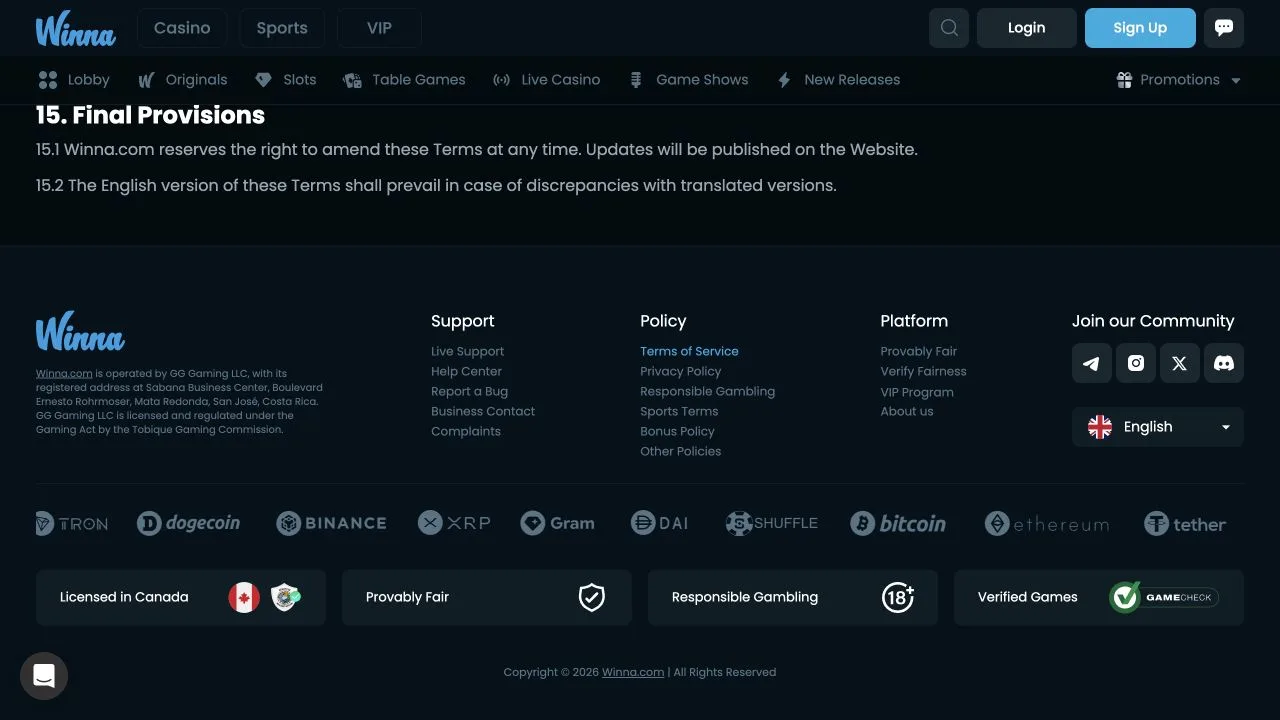
Task: Click the Winna.com link in copyright line
Action: tap(633, 672)
